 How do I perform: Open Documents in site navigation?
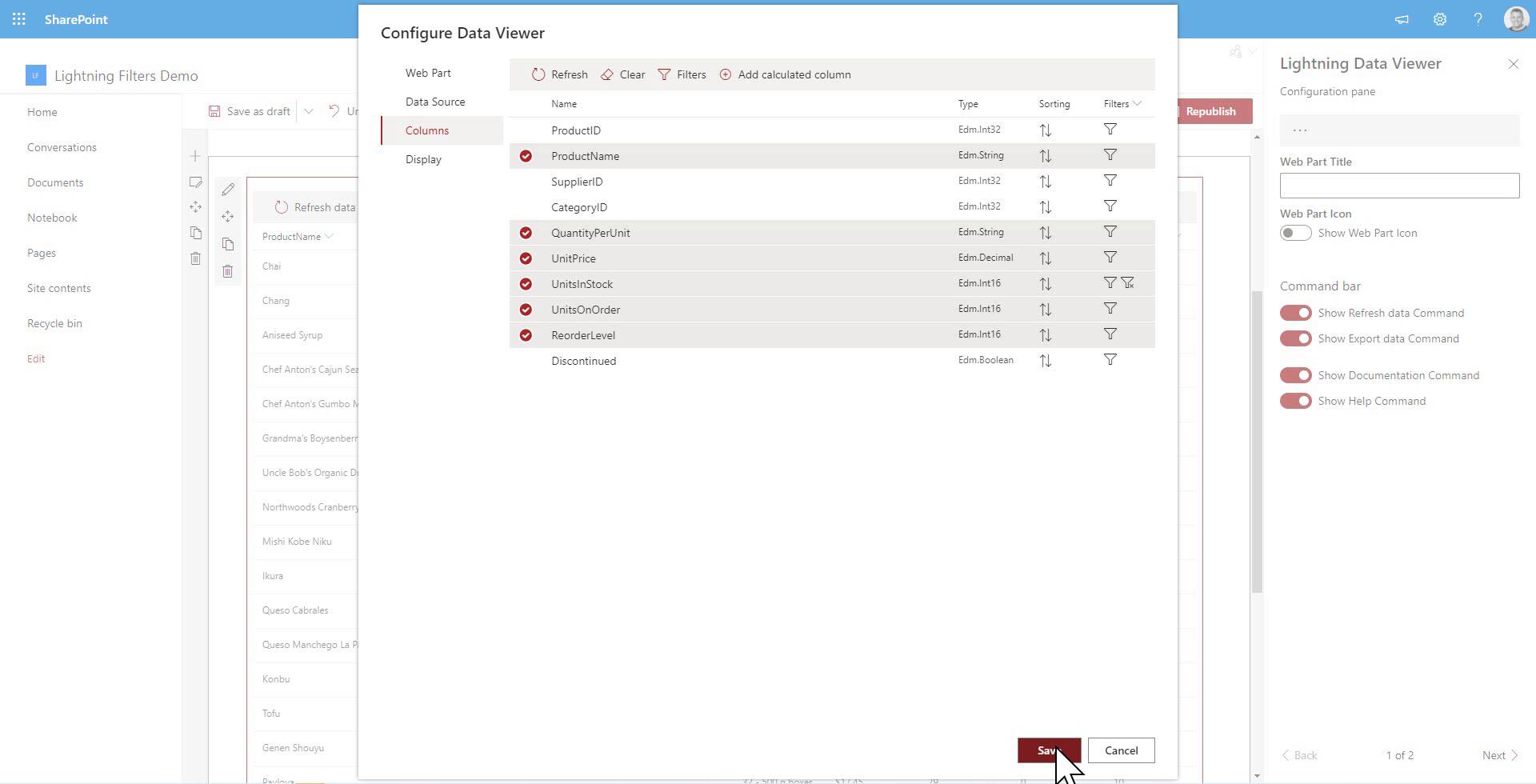tap(55, 182)
